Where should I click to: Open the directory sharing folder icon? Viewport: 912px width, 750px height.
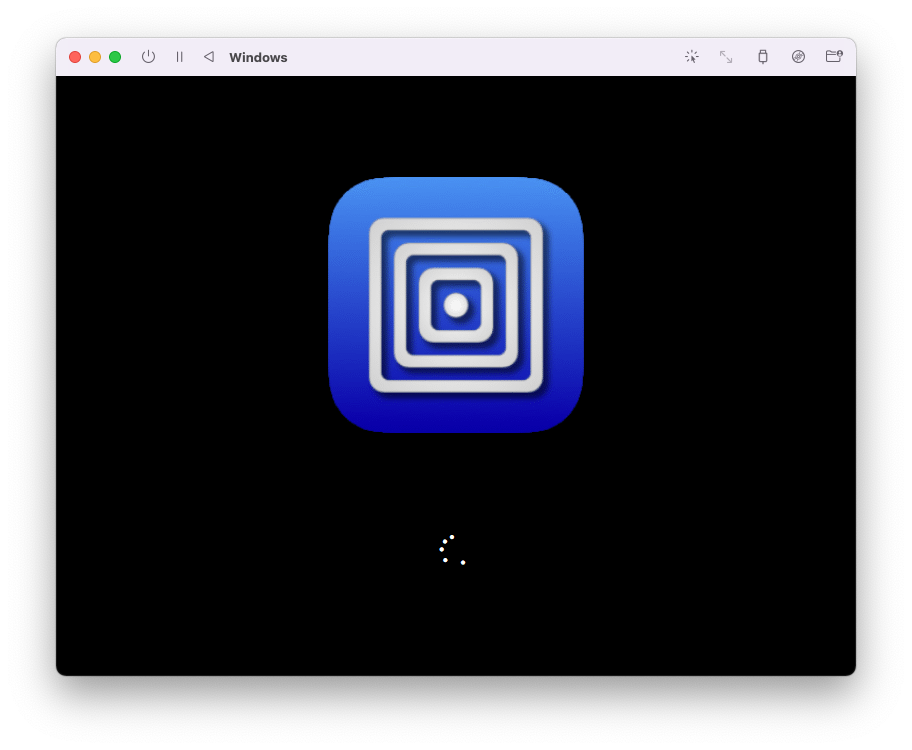tap(834, 57)
